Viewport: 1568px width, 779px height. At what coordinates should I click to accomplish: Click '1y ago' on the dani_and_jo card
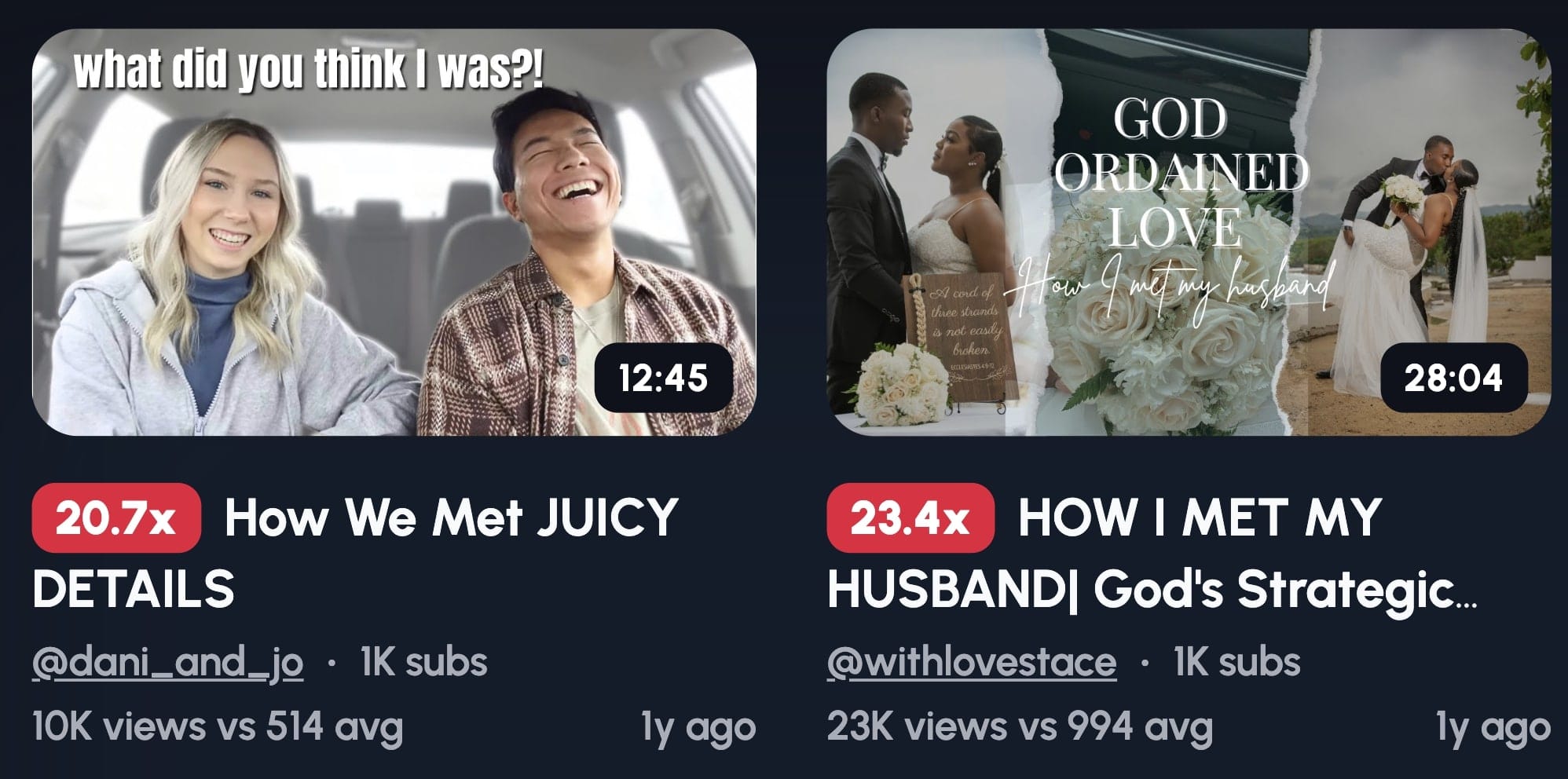(x=698, y=728)
